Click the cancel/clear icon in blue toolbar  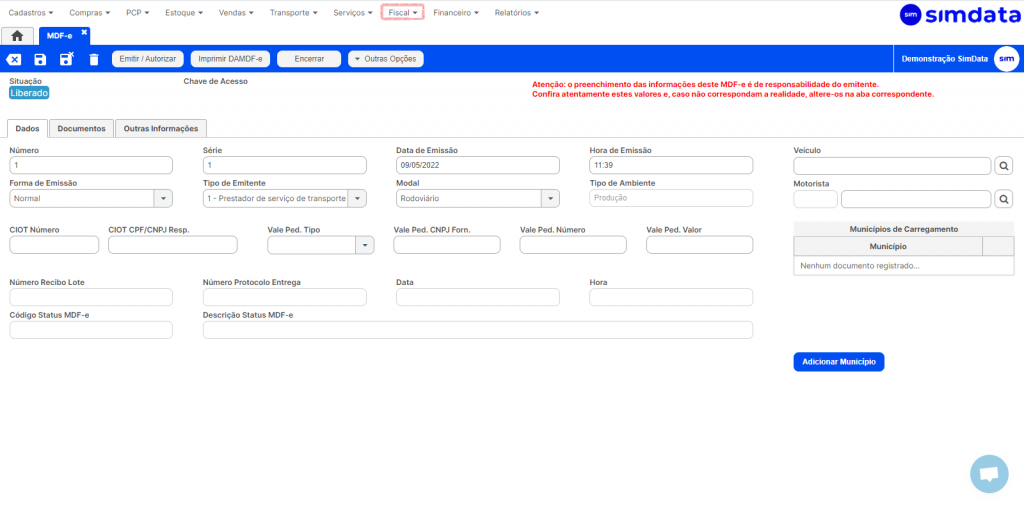[14, 60]
